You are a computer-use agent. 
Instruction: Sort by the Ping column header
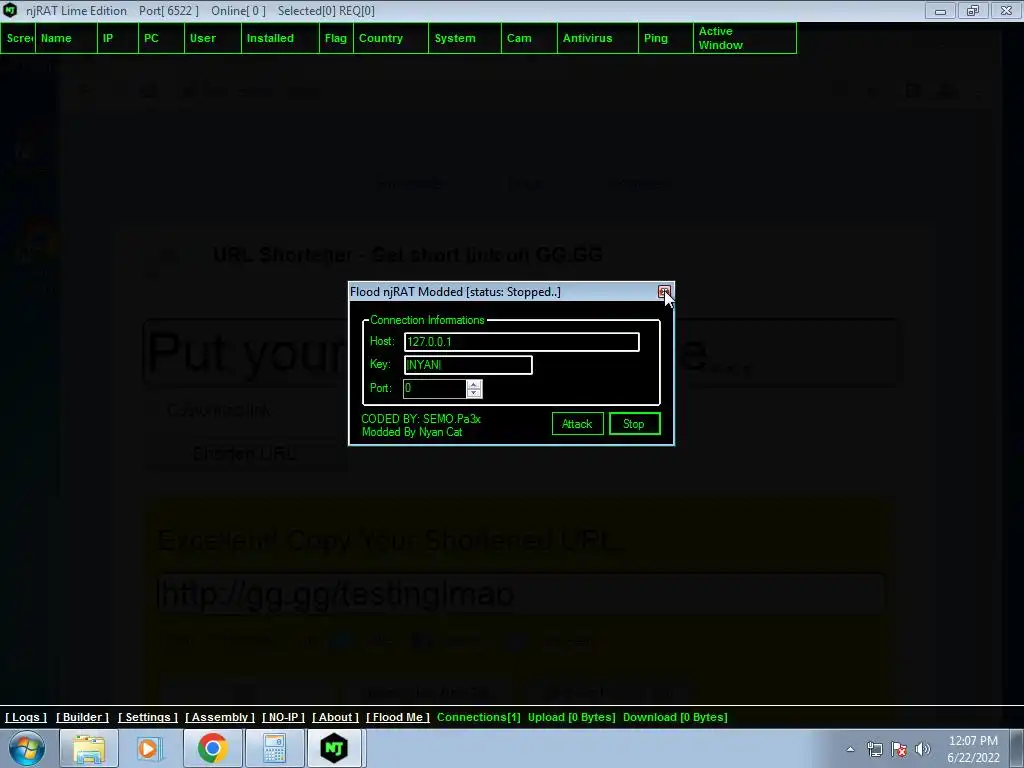(x=666, y=38)
